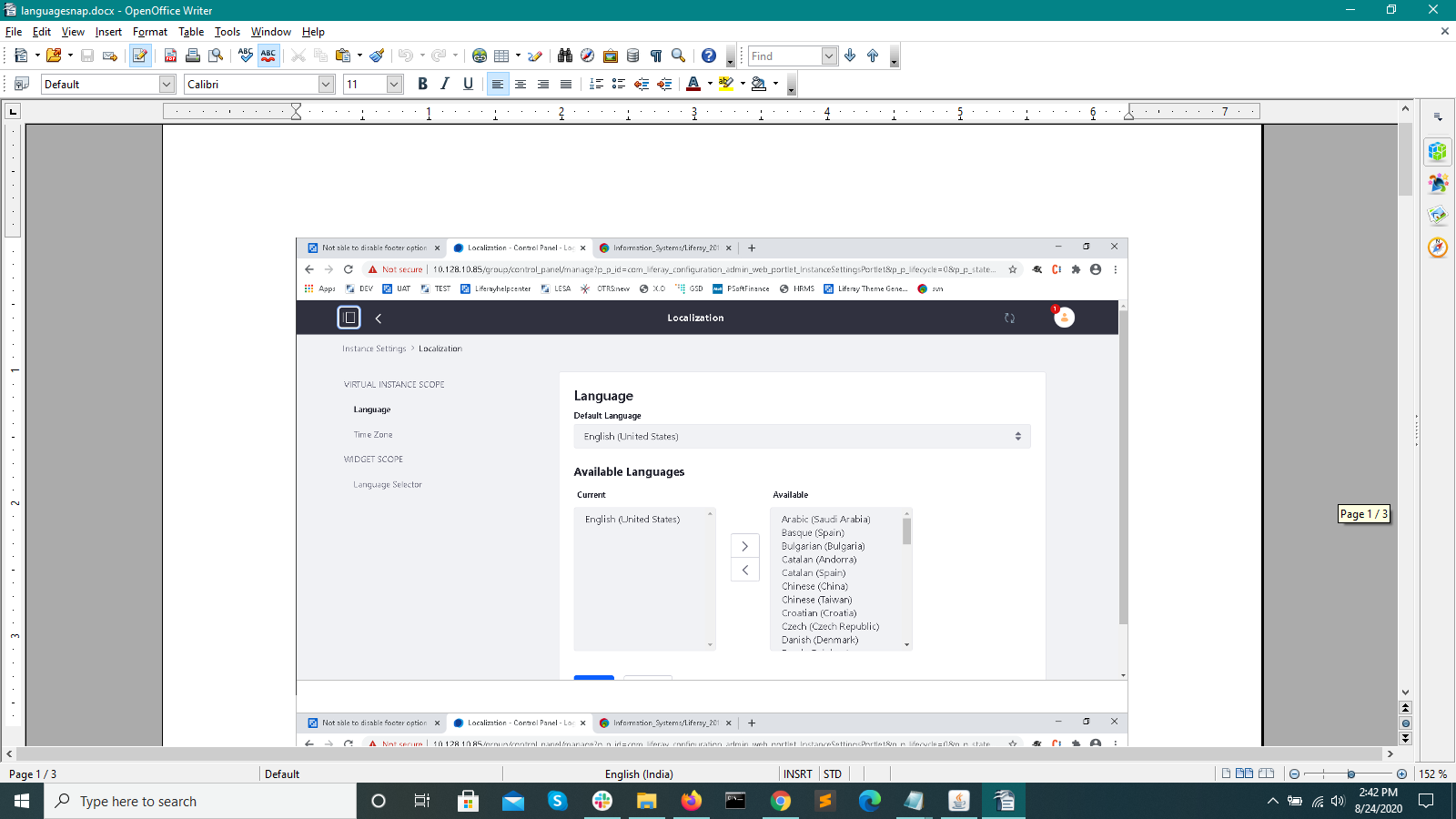Toggle the Edit File mode icon

point(140,56)
